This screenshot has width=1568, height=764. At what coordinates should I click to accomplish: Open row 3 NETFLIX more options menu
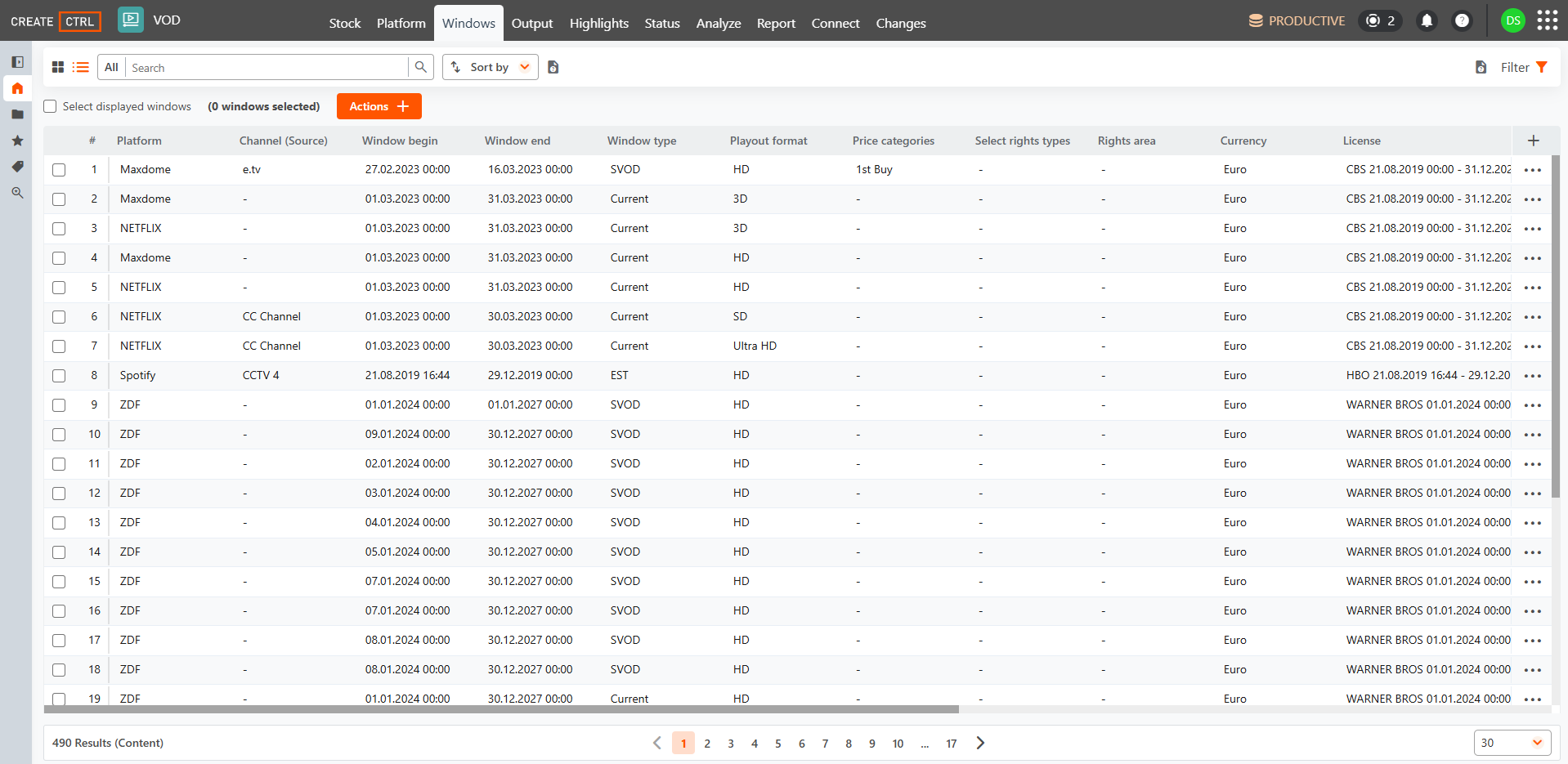pos(1533,229)
